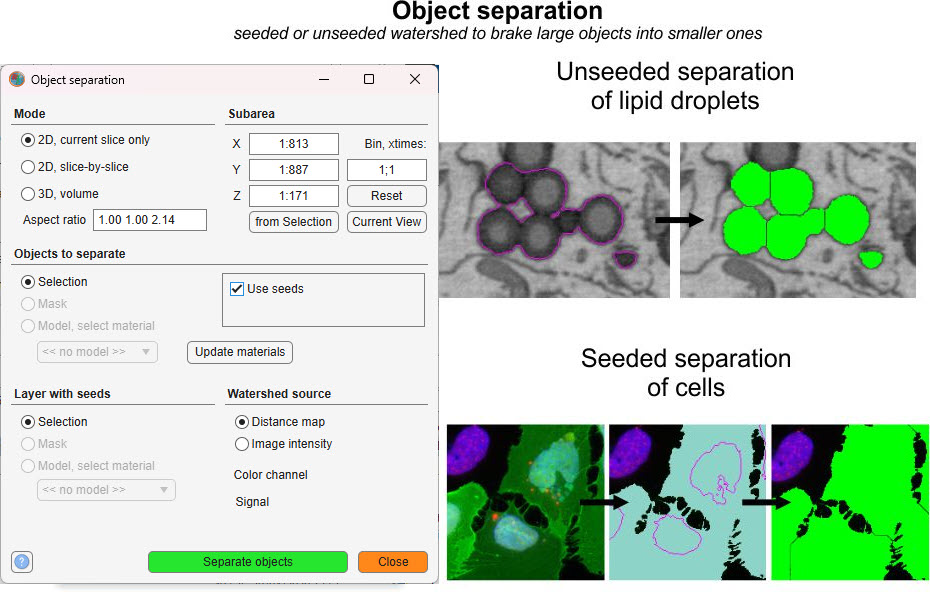Edit the Bin, xtimes value field

pyautogui.click(x=387, y=170)
